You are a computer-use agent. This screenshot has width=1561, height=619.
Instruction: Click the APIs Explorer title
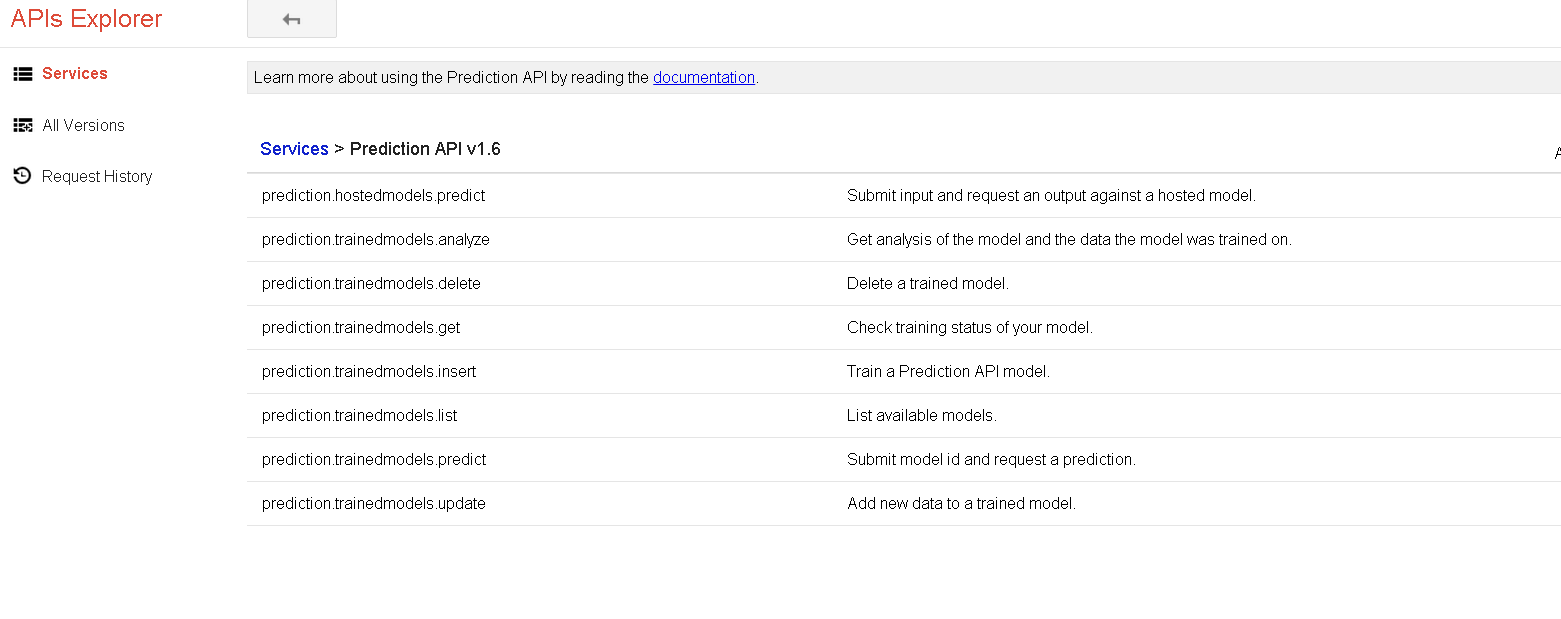point(86,19)
